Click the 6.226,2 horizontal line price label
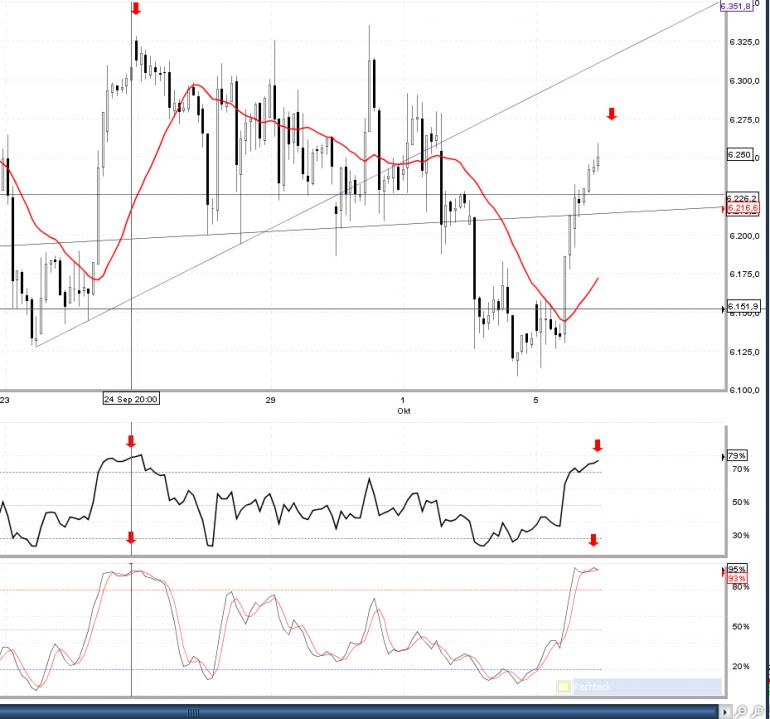This screenshot has height=719, width=770. (742, 197)
